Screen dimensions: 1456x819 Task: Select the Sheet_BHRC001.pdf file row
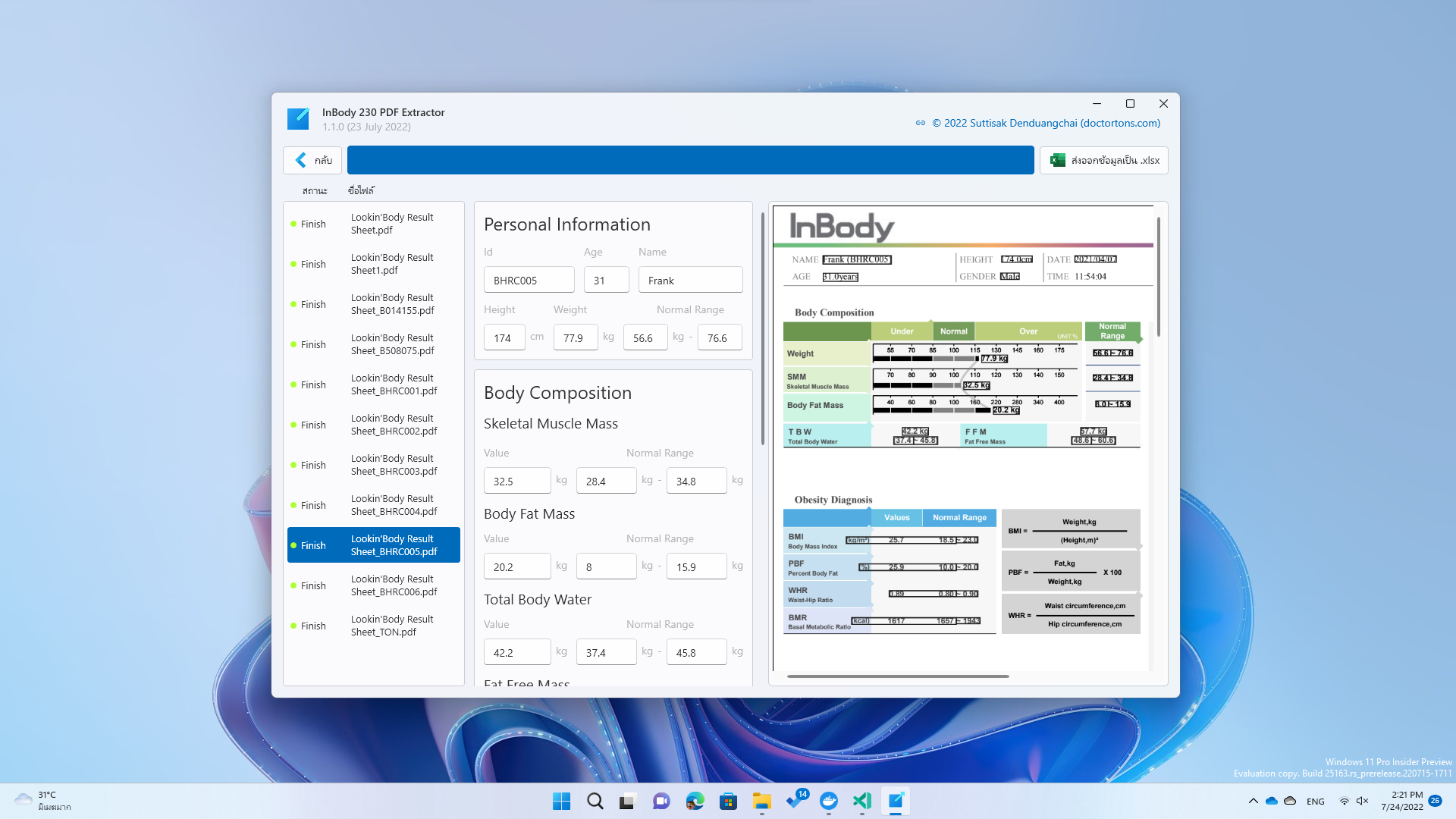coord(374,384)
